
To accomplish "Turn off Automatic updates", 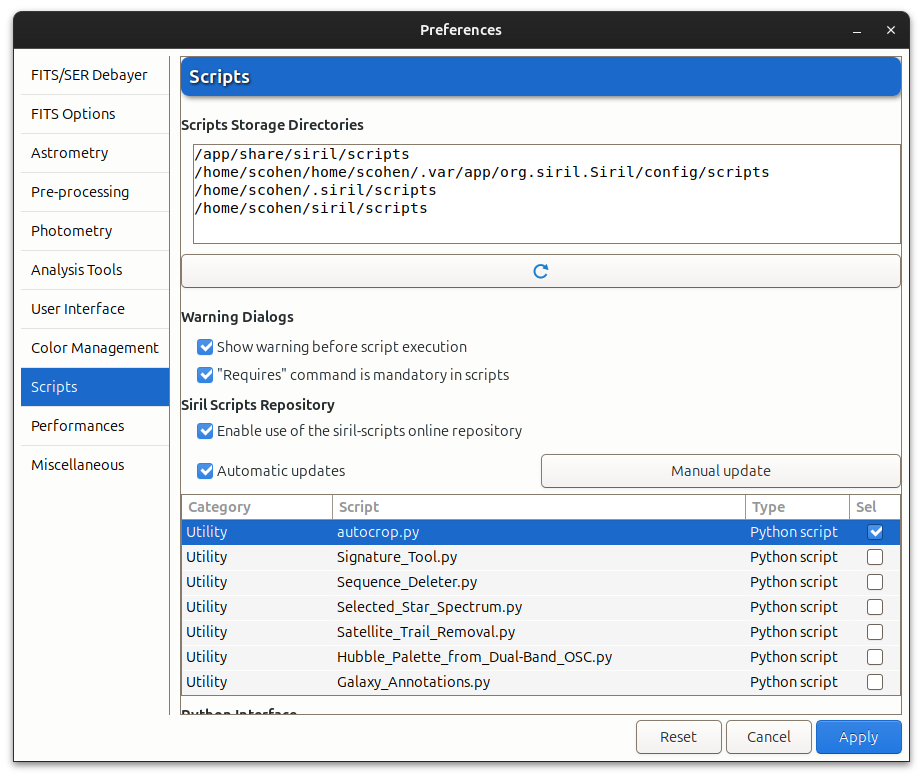I will (205, 471).
